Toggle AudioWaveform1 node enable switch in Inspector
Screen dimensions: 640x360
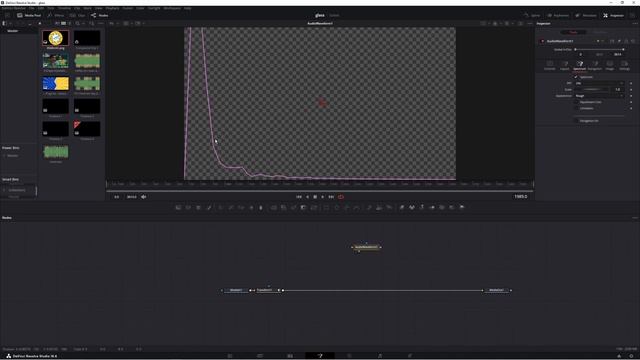[542, 41]
